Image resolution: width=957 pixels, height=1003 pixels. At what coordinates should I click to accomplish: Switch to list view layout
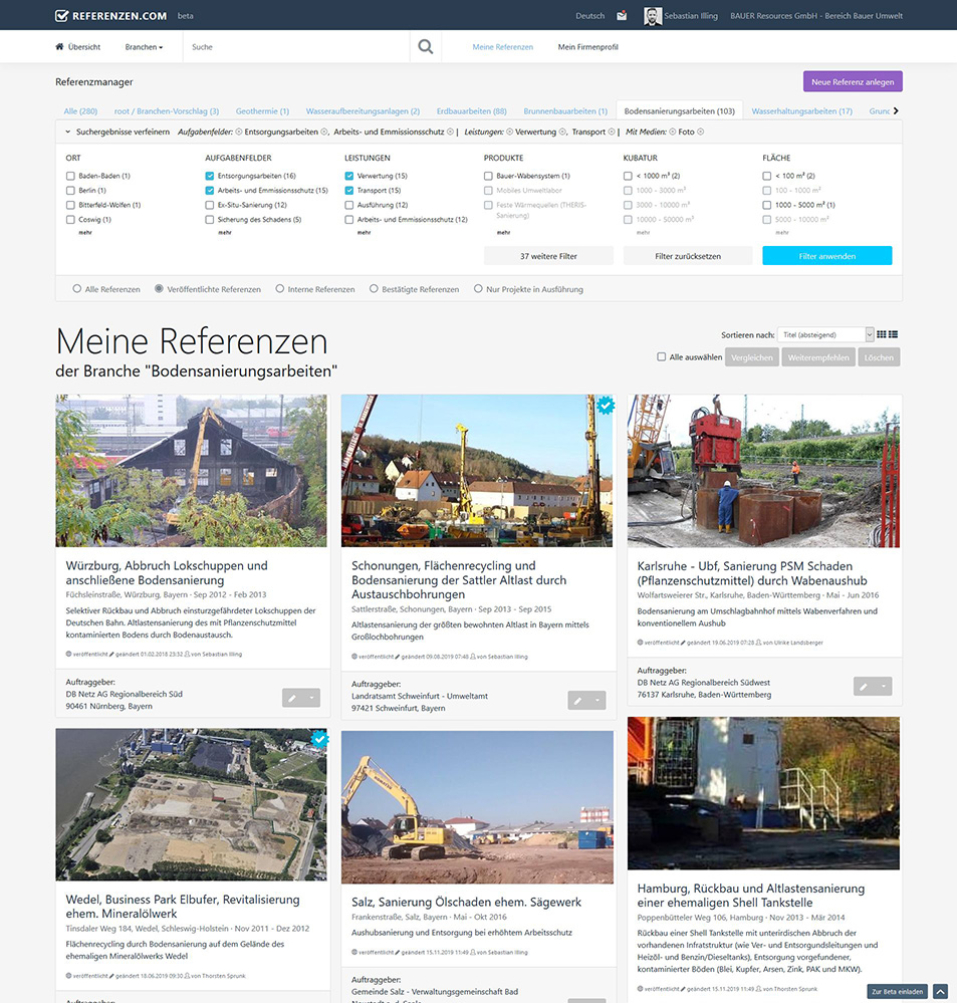click(893, 334)
